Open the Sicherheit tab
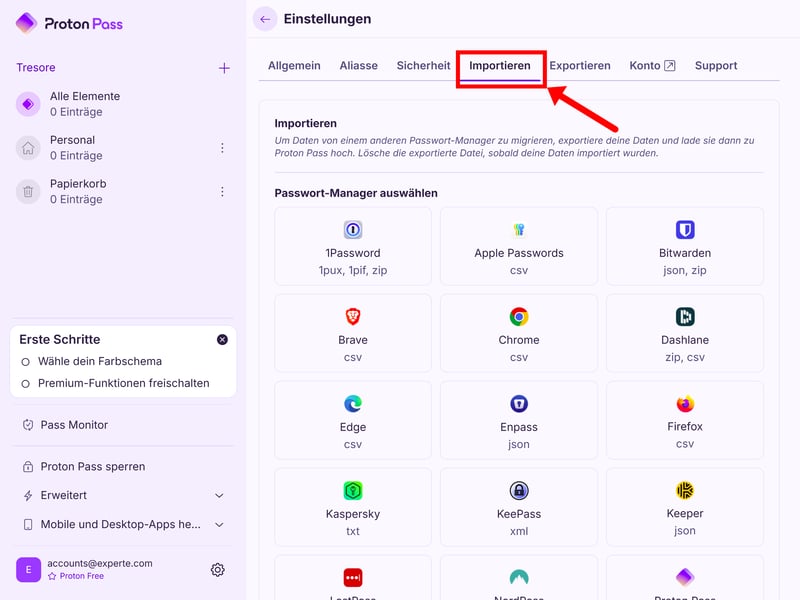 point(423,66)
